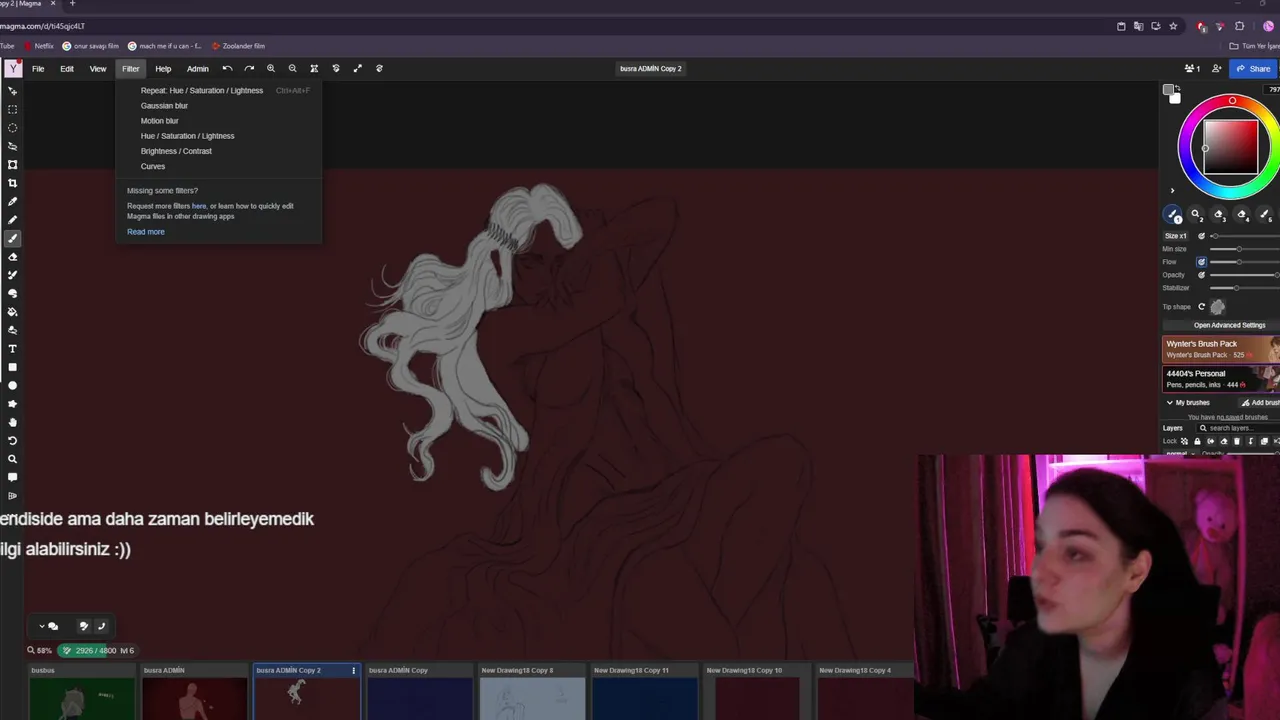Select the pencil tool

pyautogui.click(x=13, y=220)
